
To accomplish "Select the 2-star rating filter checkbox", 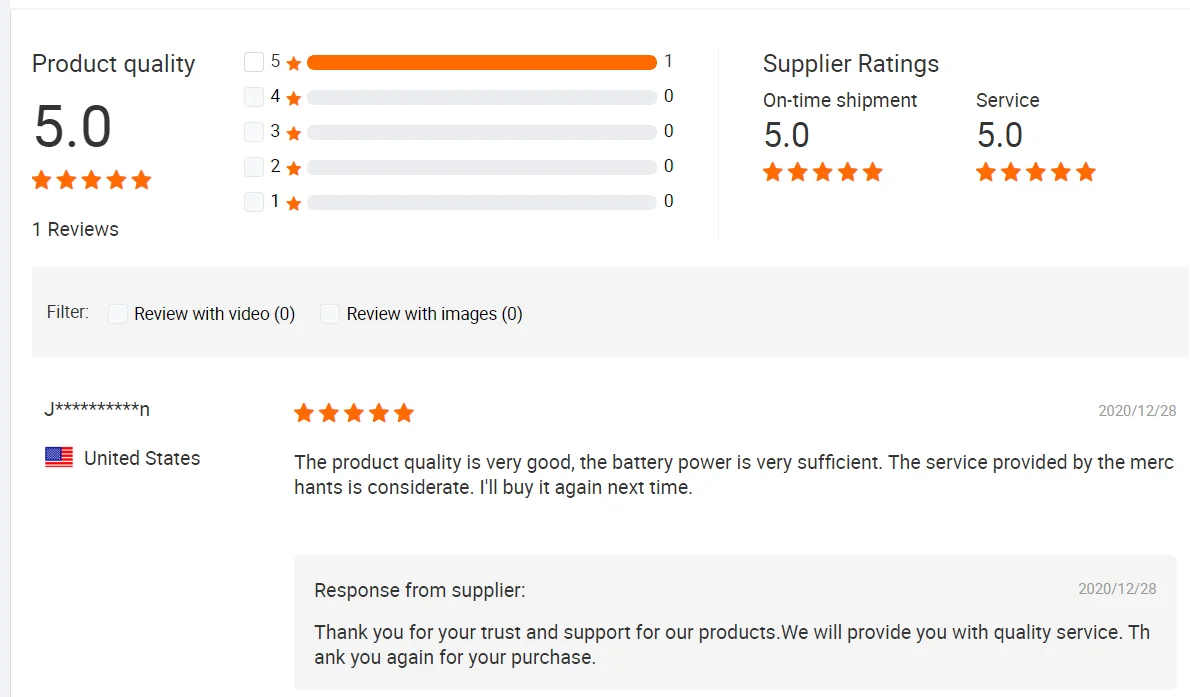I will pos(254,167).
